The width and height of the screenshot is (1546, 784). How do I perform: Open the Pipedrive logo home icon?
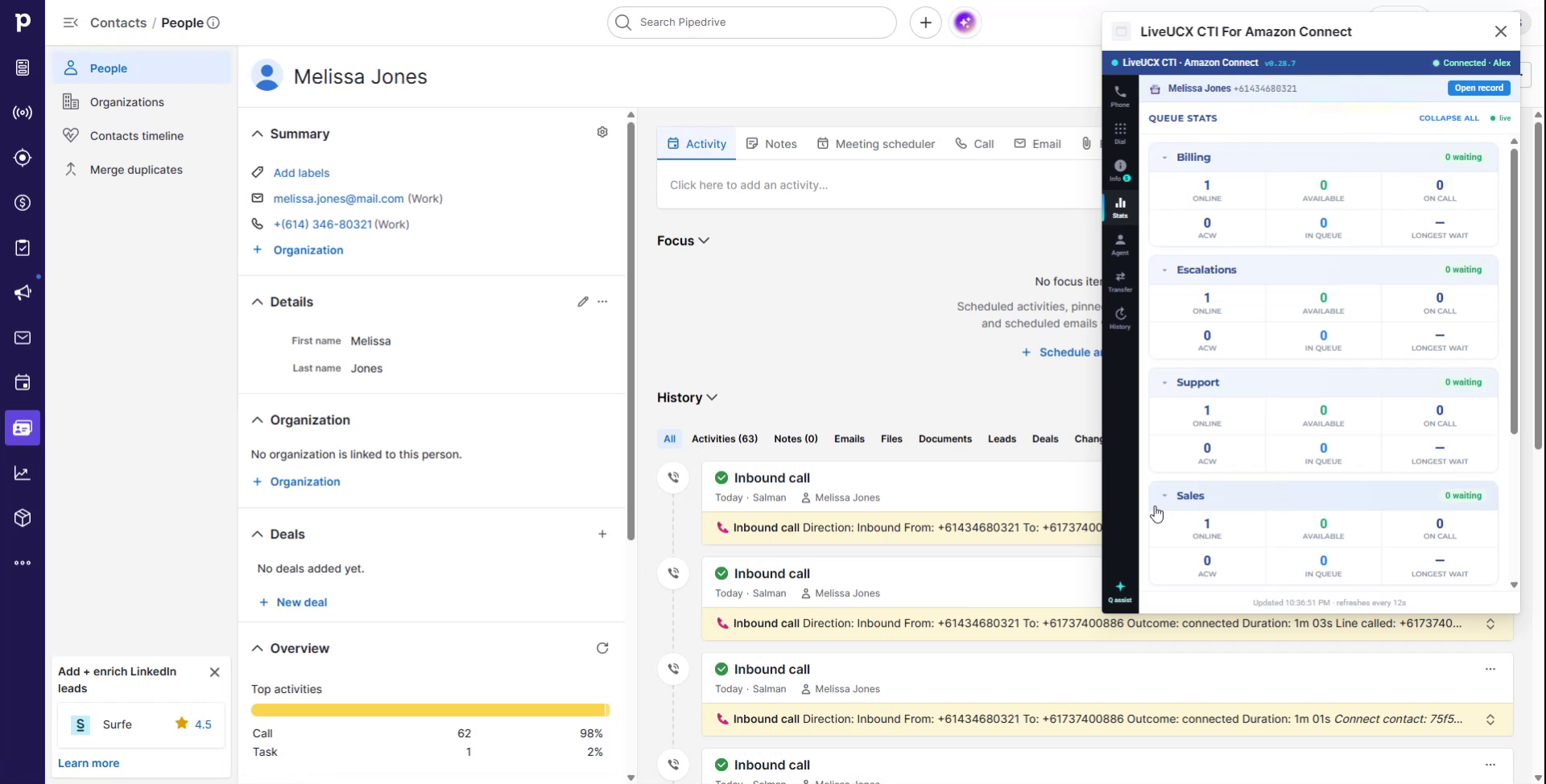[23, 23]
